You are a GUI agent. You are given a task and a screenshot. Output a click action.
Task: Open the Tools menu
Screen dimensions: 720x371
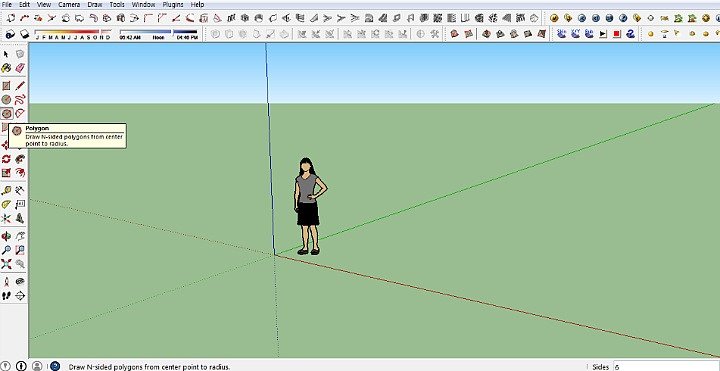117,5
